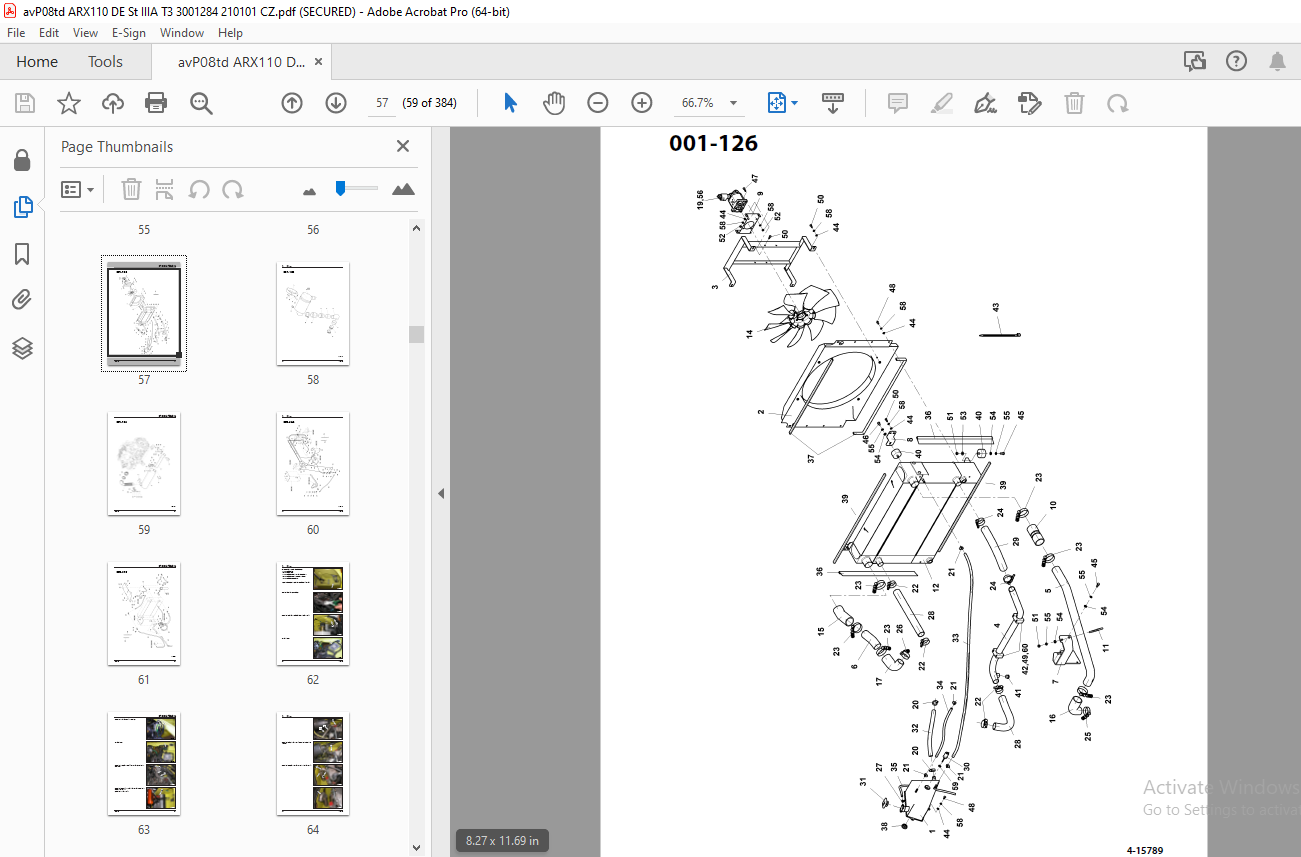Open the View menu
The height and width of the screenshot is (857, 1301).
coord(85,33)
